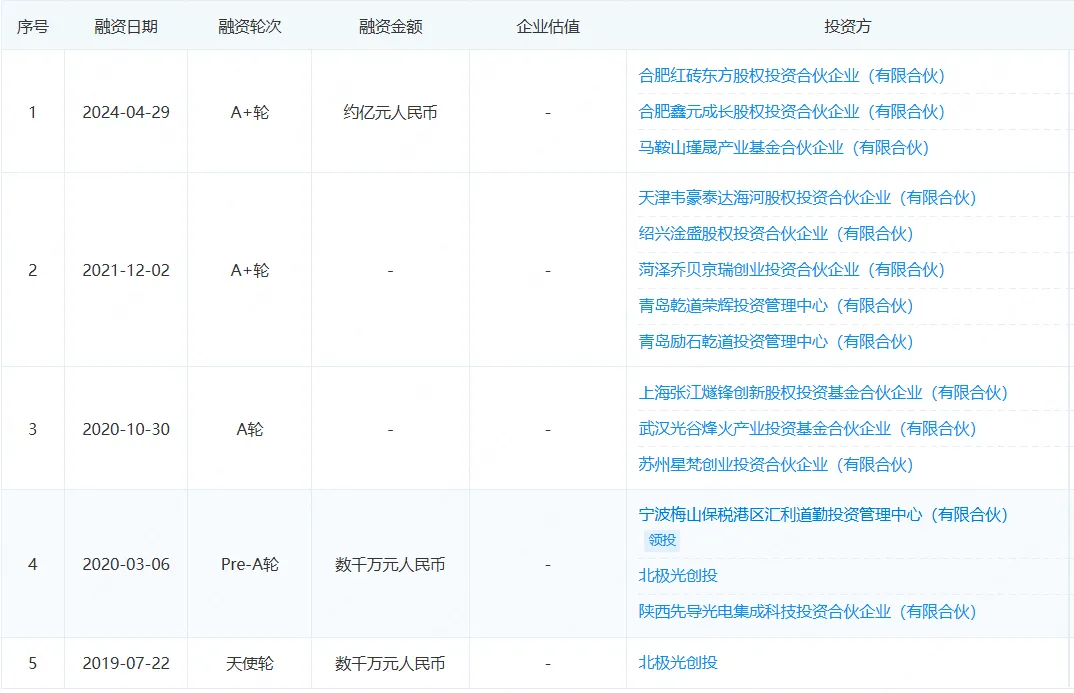Open investor 宁波梅山保税港区汇利道勤投资管理中心 link
The height and width of the screenshot is (693, 1074).
[823, 514]
